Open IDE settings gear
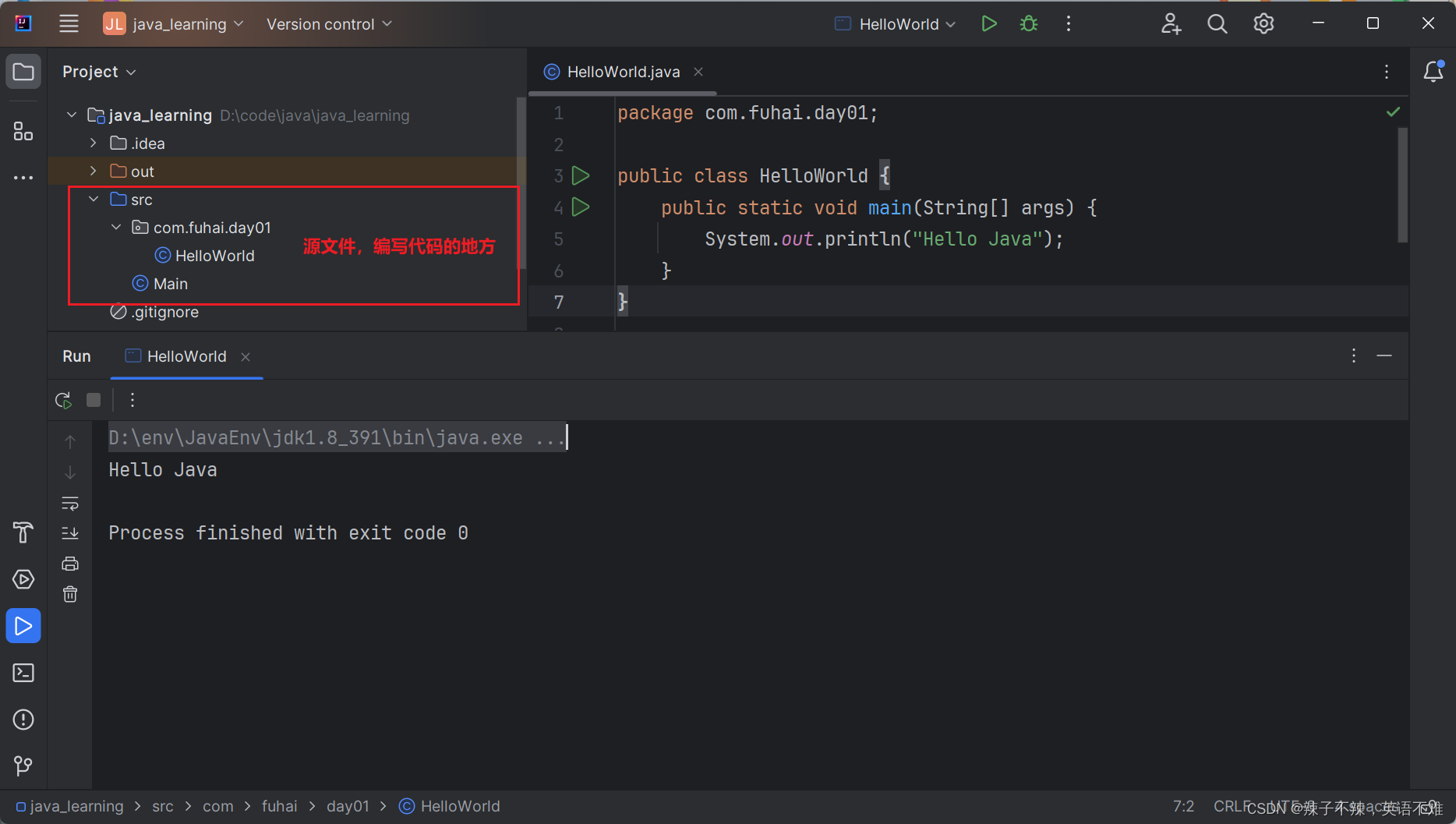Screen dimensions: 1456x824 point(1263,24)
